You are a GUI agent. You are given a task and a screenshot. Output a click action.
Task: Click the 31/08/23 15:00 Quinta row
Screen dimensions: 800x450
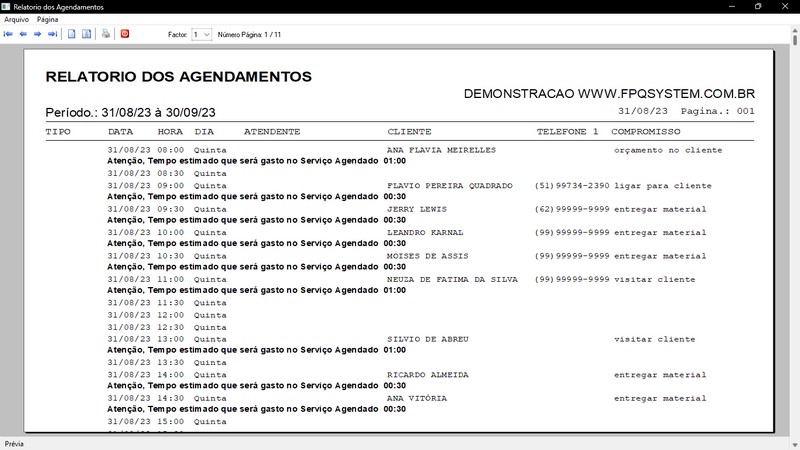point(167,422)
